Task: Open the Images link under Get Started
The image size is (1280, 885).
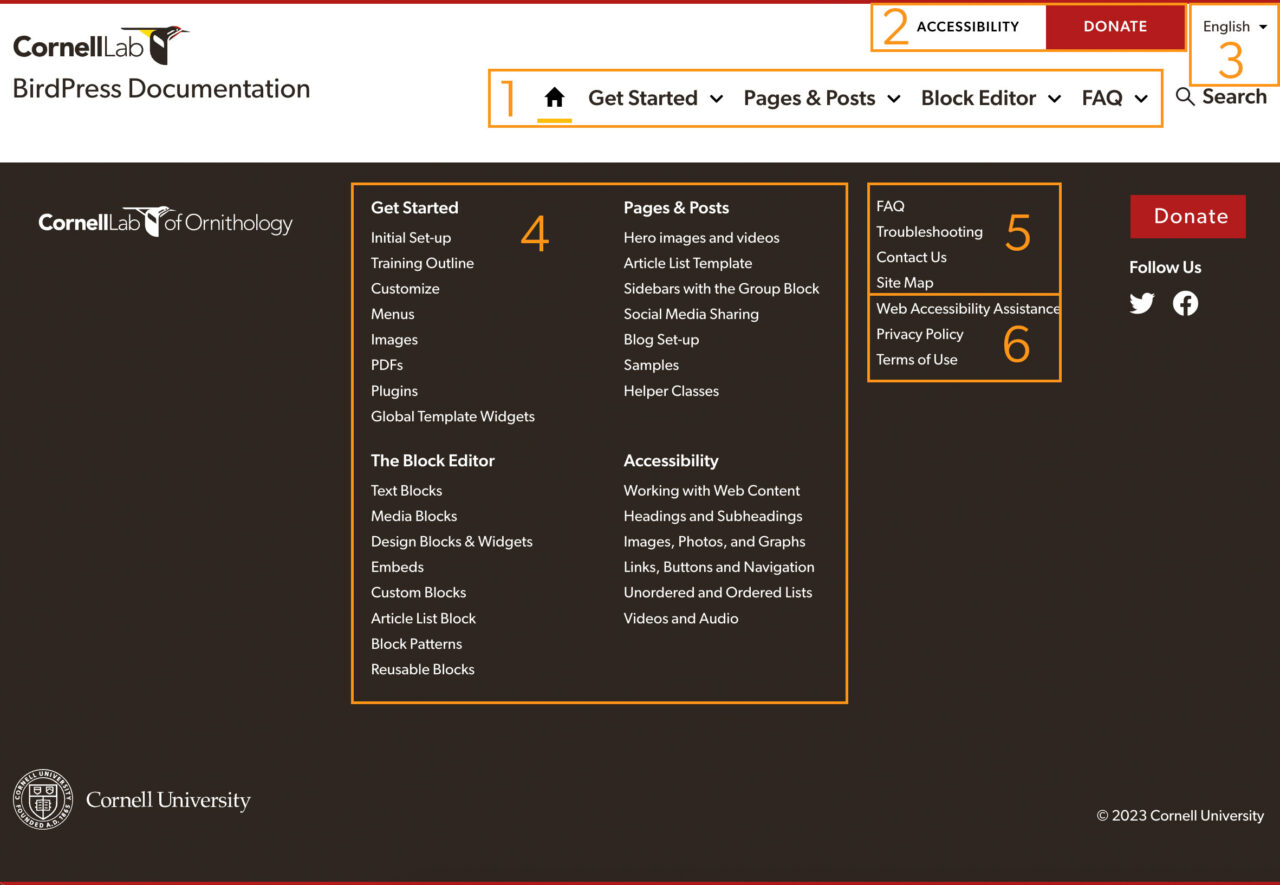Action: point(394,340)
